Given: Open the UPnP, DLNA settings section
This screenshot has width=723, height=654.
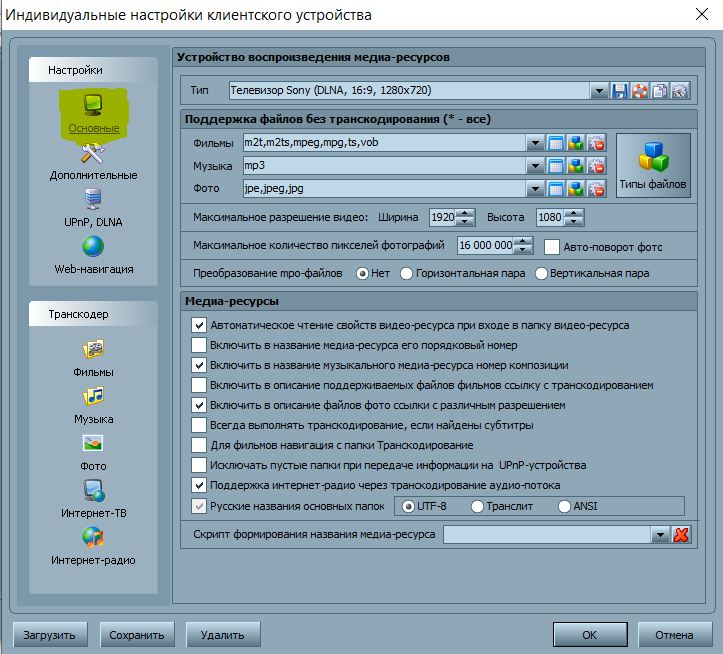Looking at the screenshot, I should [x=93, y=207].
